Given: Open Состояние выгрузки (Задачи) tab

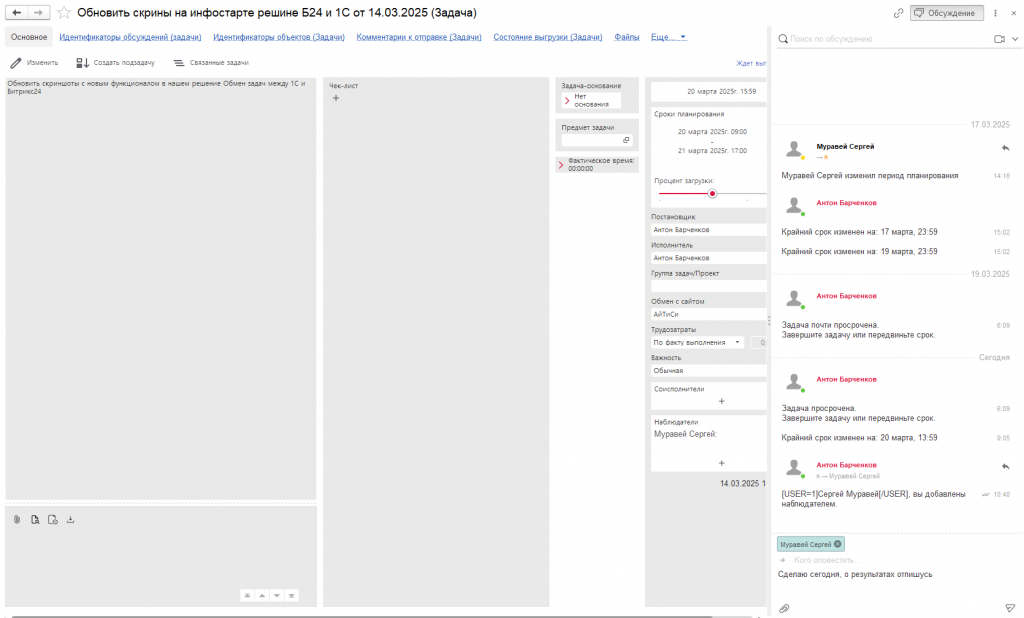Looking at the screenshot, I should (x=547, y=37).
